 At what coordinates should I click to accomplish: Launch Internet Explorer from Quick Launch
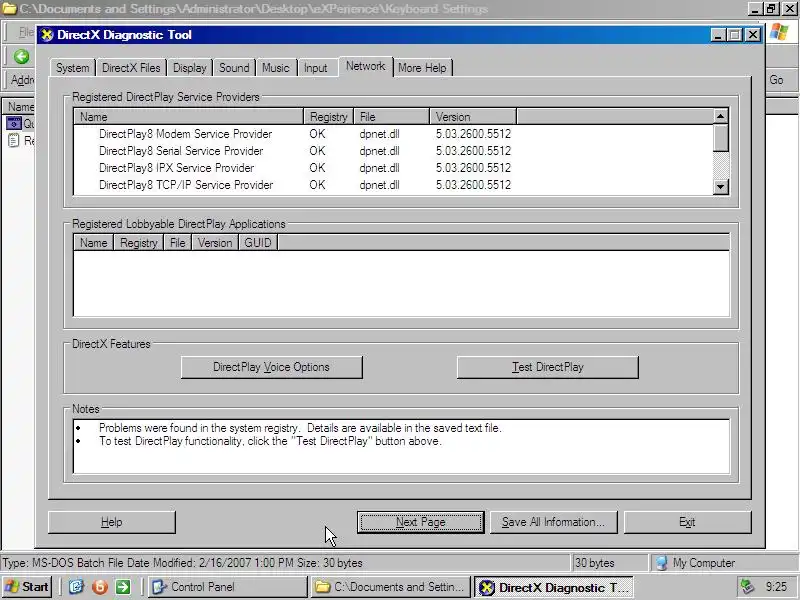pyautogui.click(x=76, y=587)
